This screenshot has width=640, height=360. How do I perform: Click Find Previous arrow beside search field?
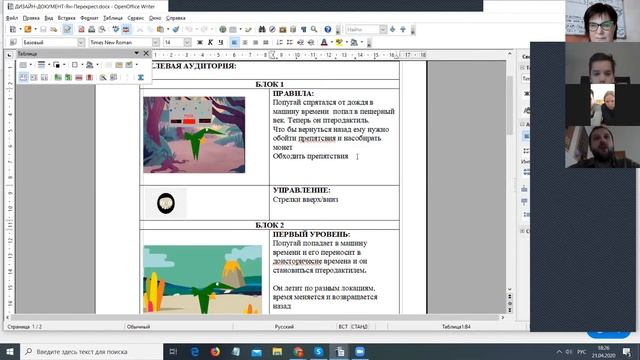point(402,29)
